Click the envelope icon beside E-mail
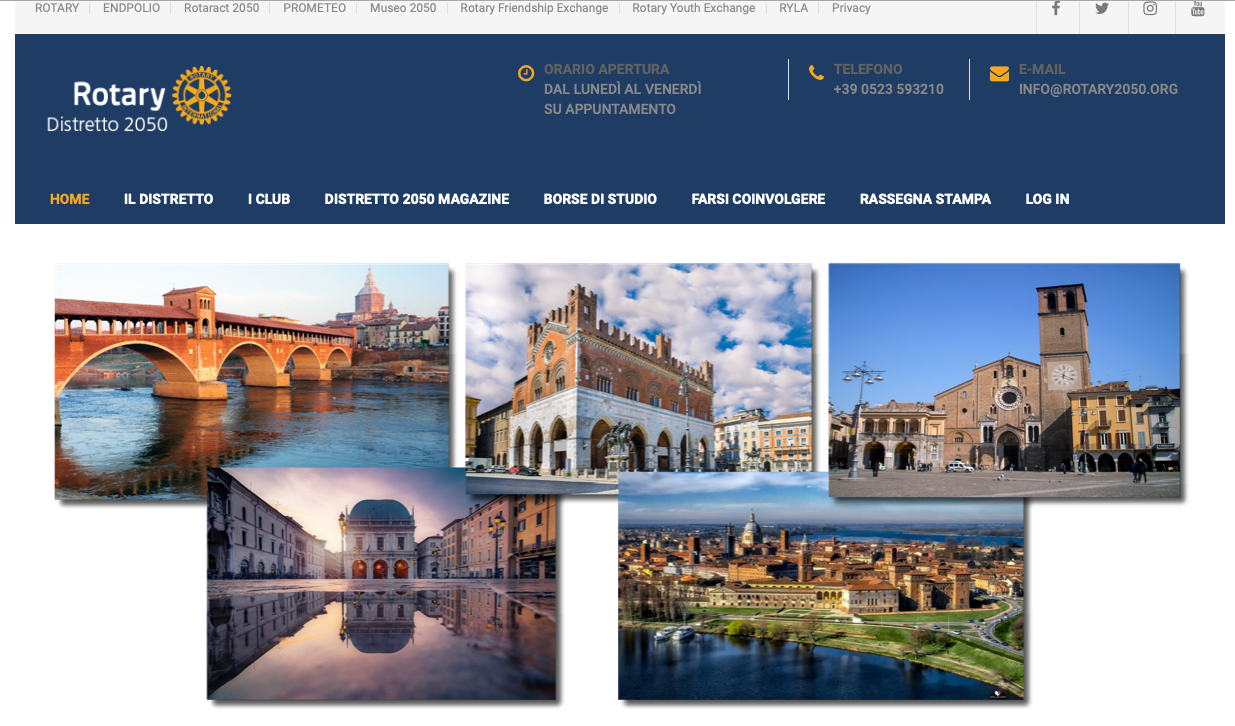 (999, 73)
